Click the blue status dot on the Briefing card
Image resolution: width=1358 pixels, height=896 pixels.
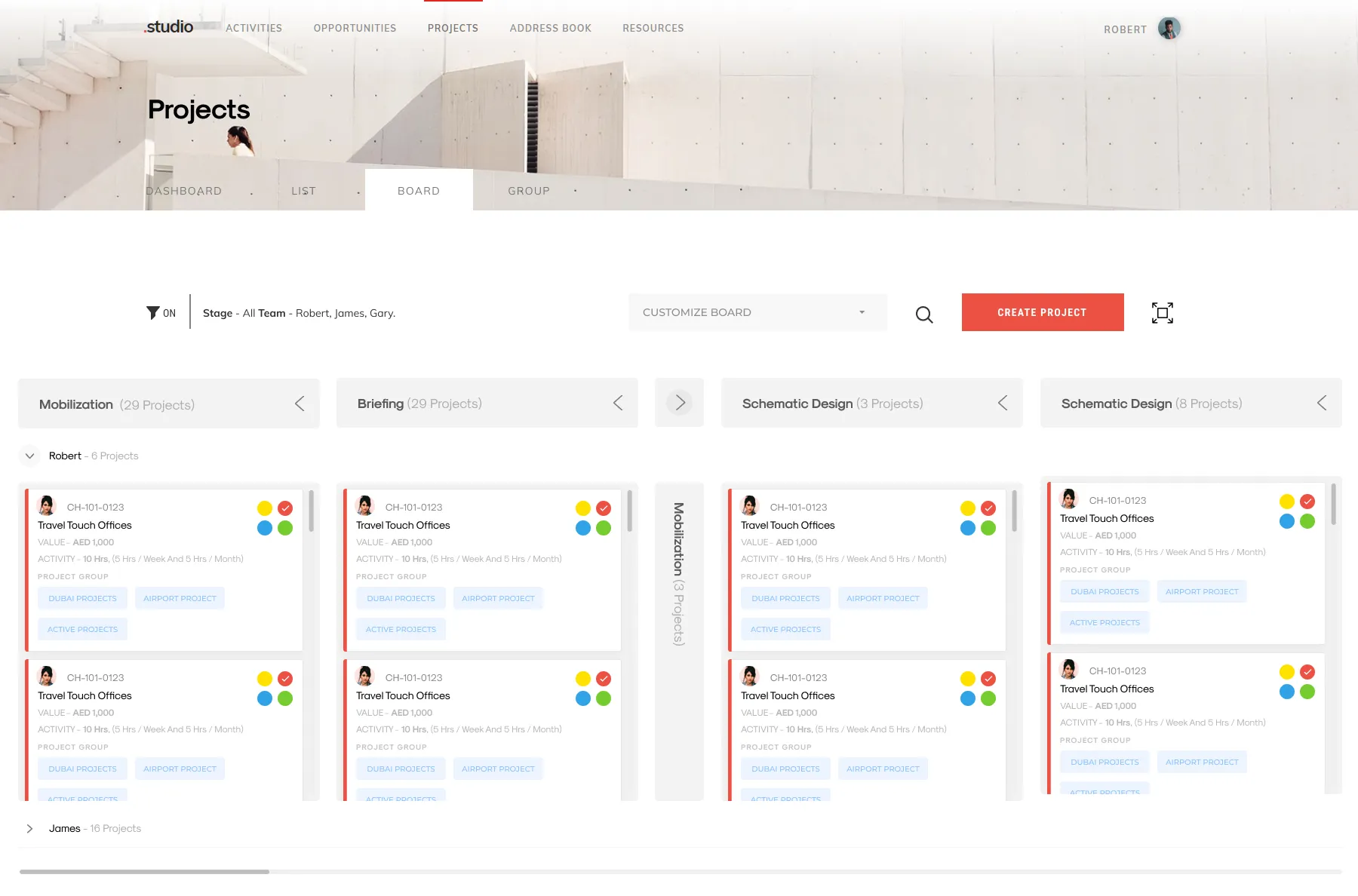pyautogui.click(x=582, y=528)
